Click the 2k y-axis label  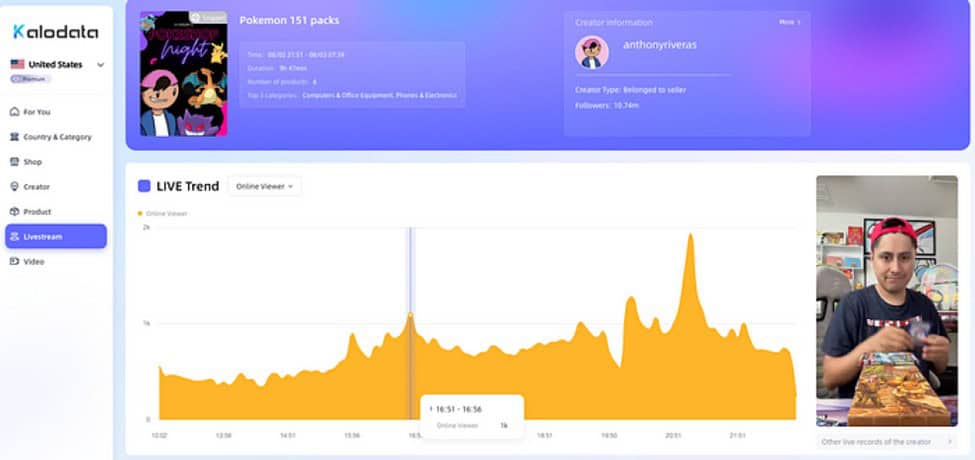click(x=147, y=228)
